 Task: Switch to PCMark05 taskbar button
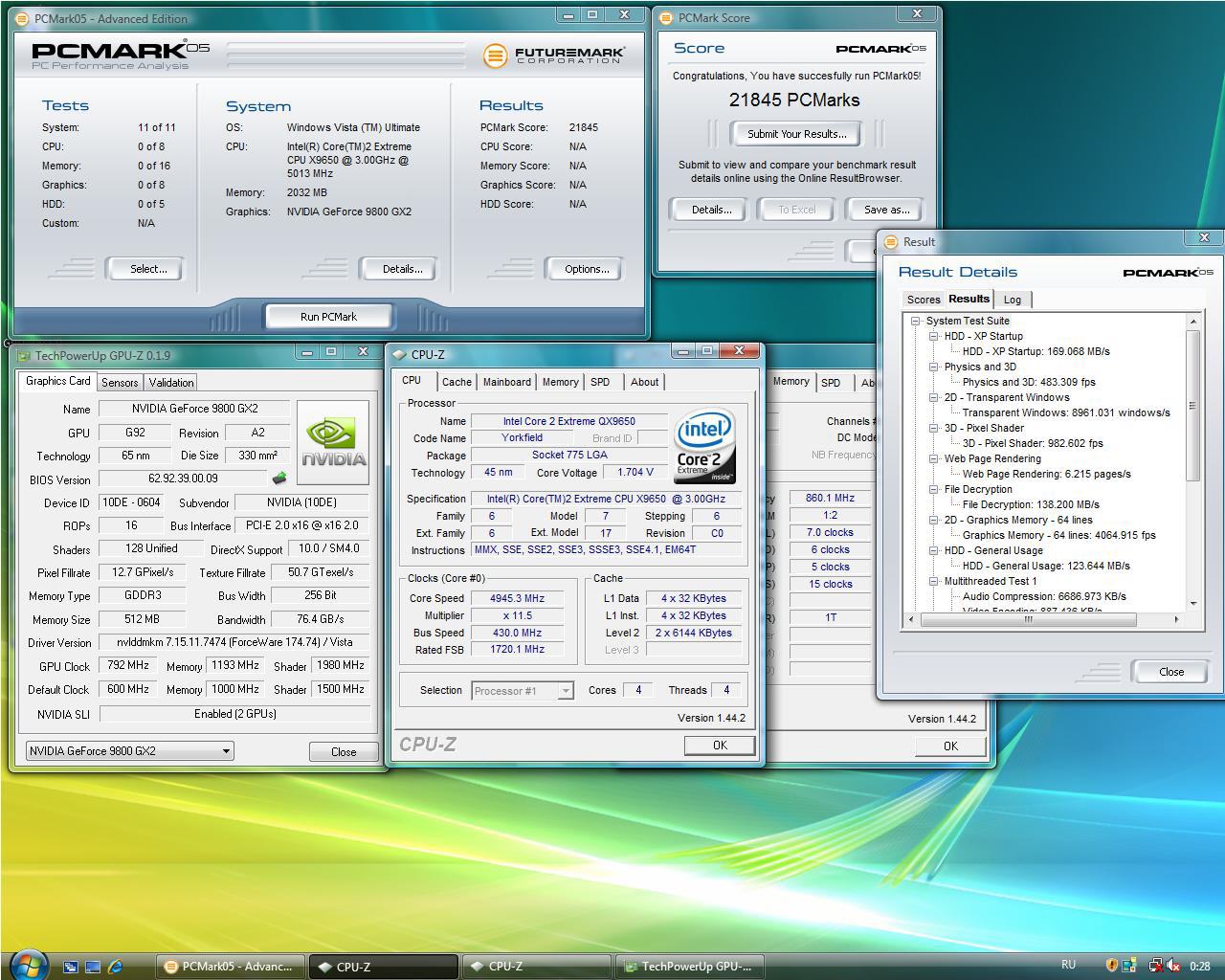pyautogui.click(x=231, y=967)
